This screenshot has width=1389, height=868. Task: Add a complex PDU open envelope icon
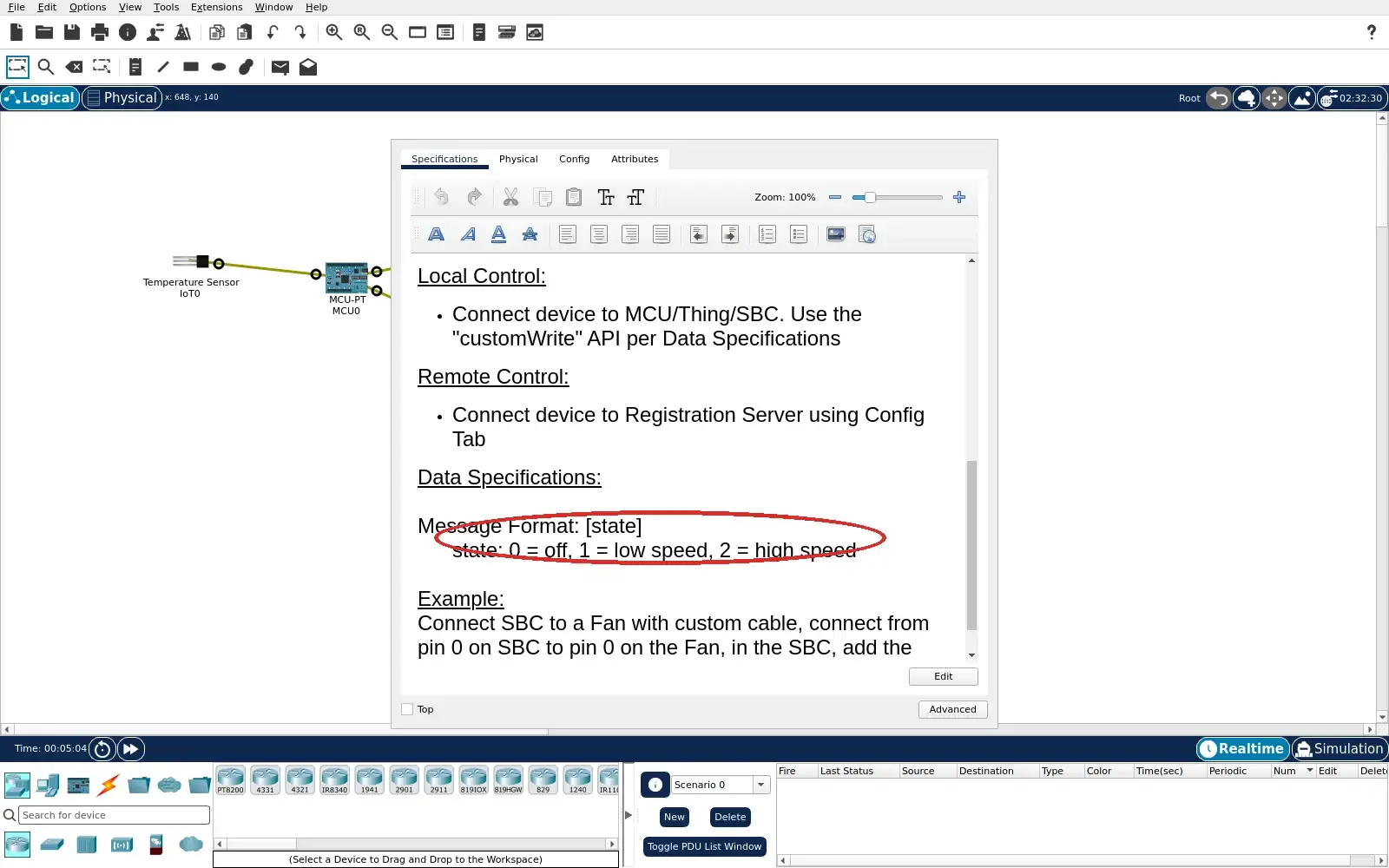pos(308,67)
